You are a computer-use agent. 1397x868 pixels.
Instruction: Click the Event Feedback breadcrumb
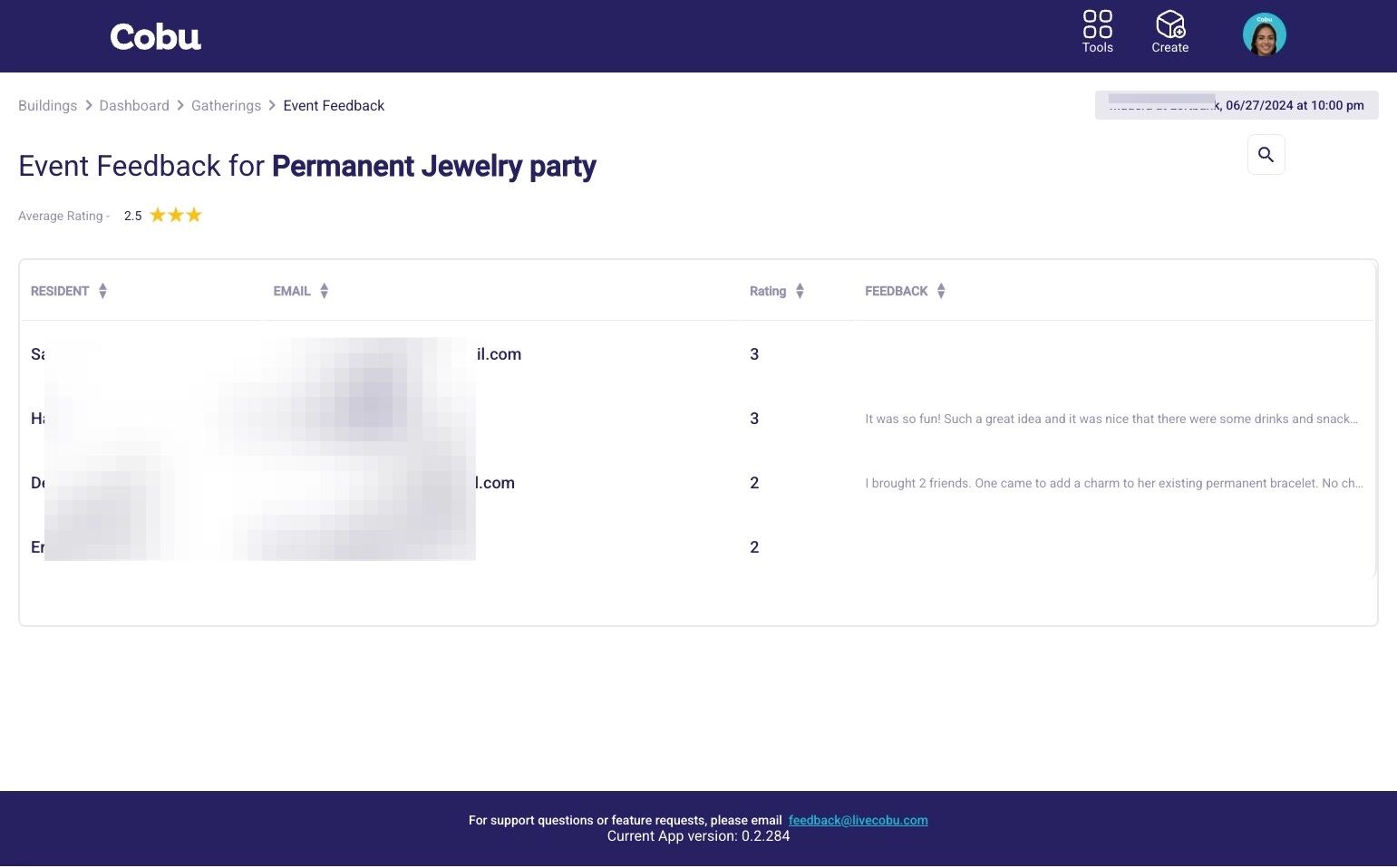(x=334, y=106)
